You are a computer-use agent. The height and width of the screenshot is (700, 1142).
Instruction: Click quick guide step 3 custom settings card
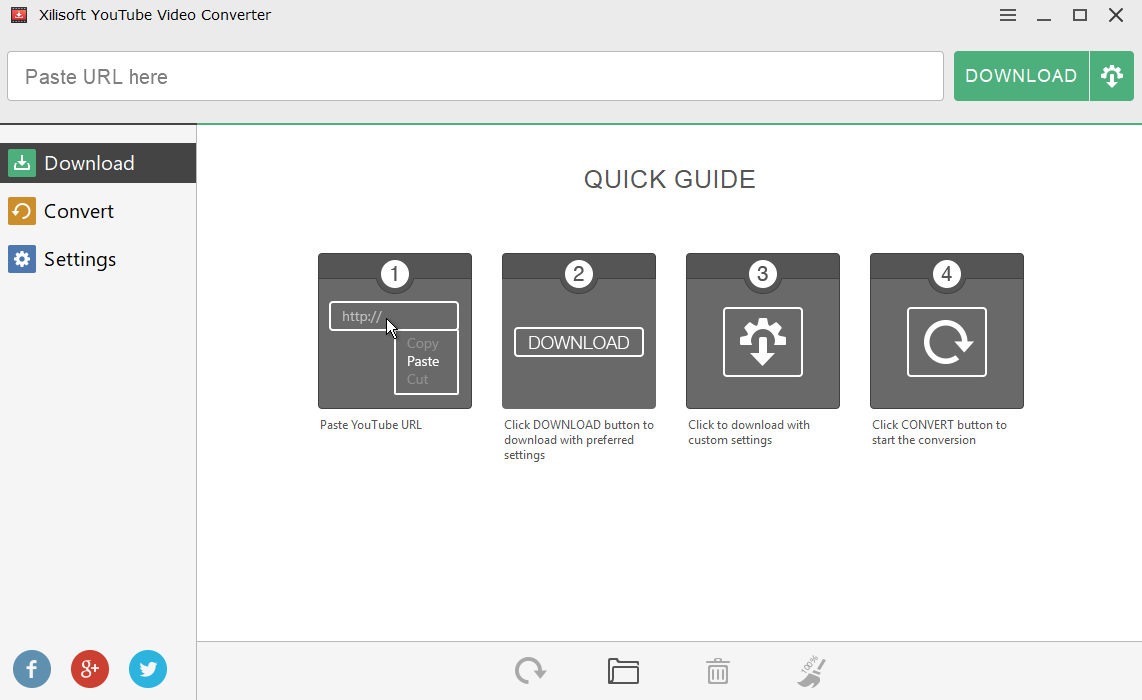point(763,331)
